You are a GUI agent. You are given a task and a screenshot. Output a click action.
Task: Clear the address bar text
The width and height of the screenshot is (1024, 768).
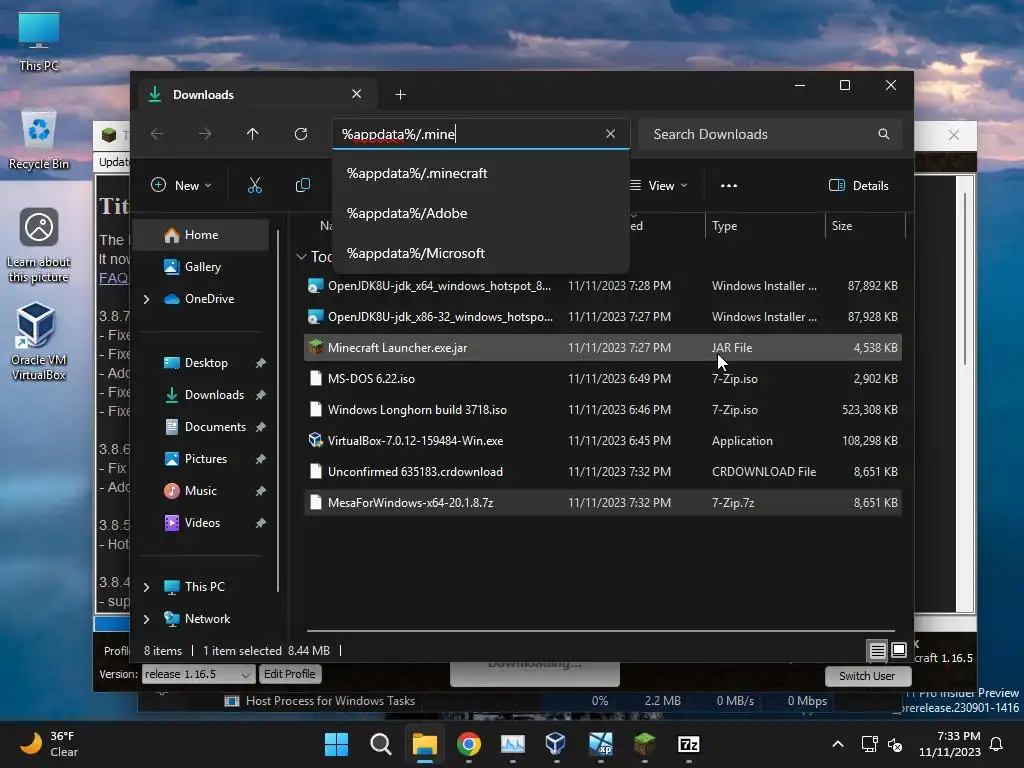[x=610, y=134]
